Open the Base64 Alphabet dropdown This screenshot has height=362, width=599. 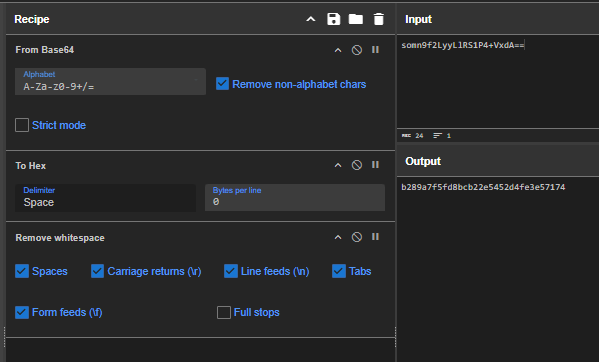[x=110, y=81]
